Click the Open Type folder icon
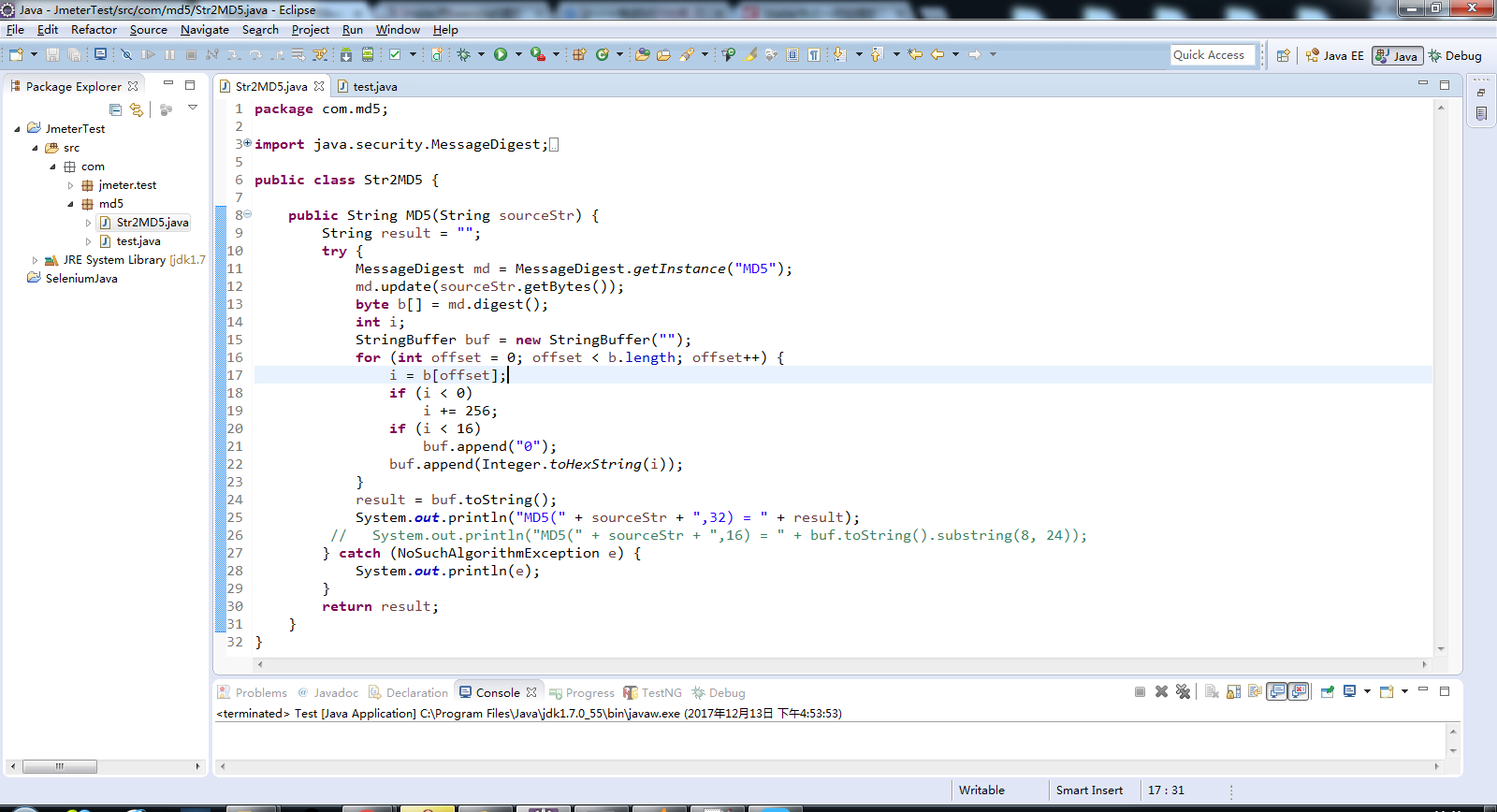1497x812 pixels. (x=643, y=54)
